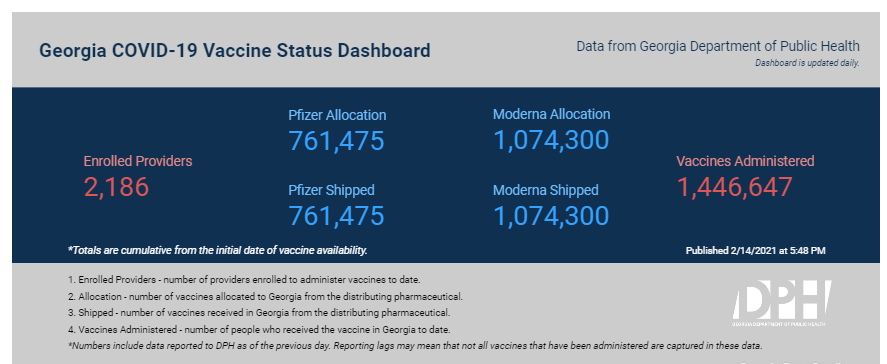Select the Moderna Shipped heading
This screenshot has width=887, height=364.
(546, 190)
